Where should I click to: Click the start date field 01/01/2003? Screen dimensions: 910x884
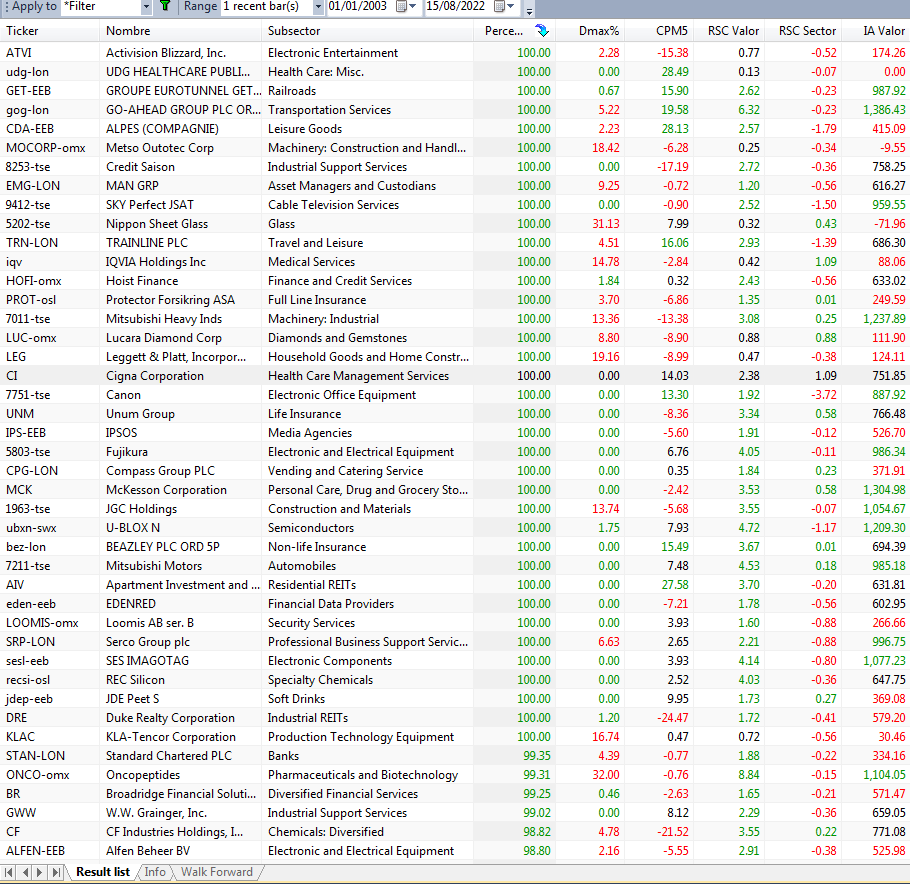coord(358,6)
